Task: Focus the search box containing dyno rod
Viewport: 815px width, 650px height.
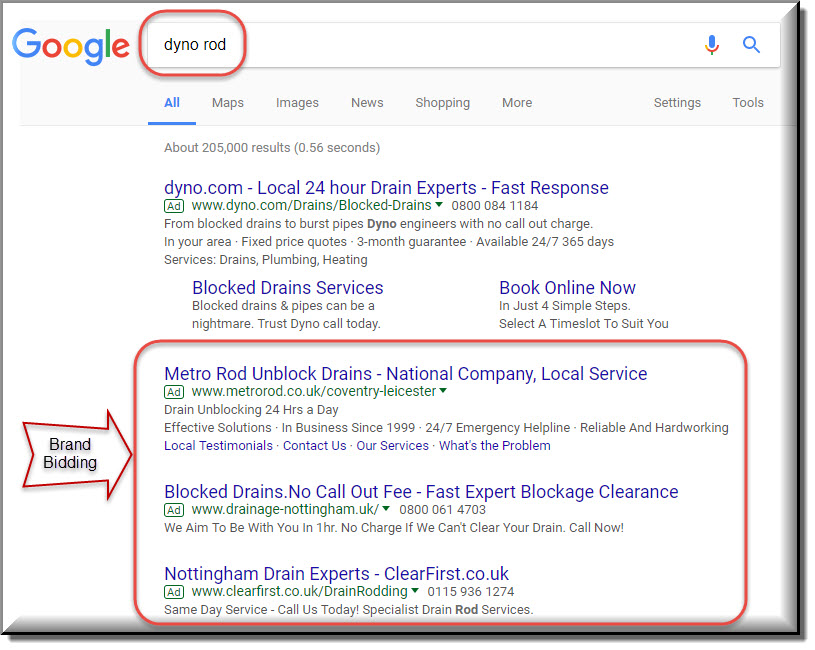Action: pyautogui.click(x=463, y=45)
